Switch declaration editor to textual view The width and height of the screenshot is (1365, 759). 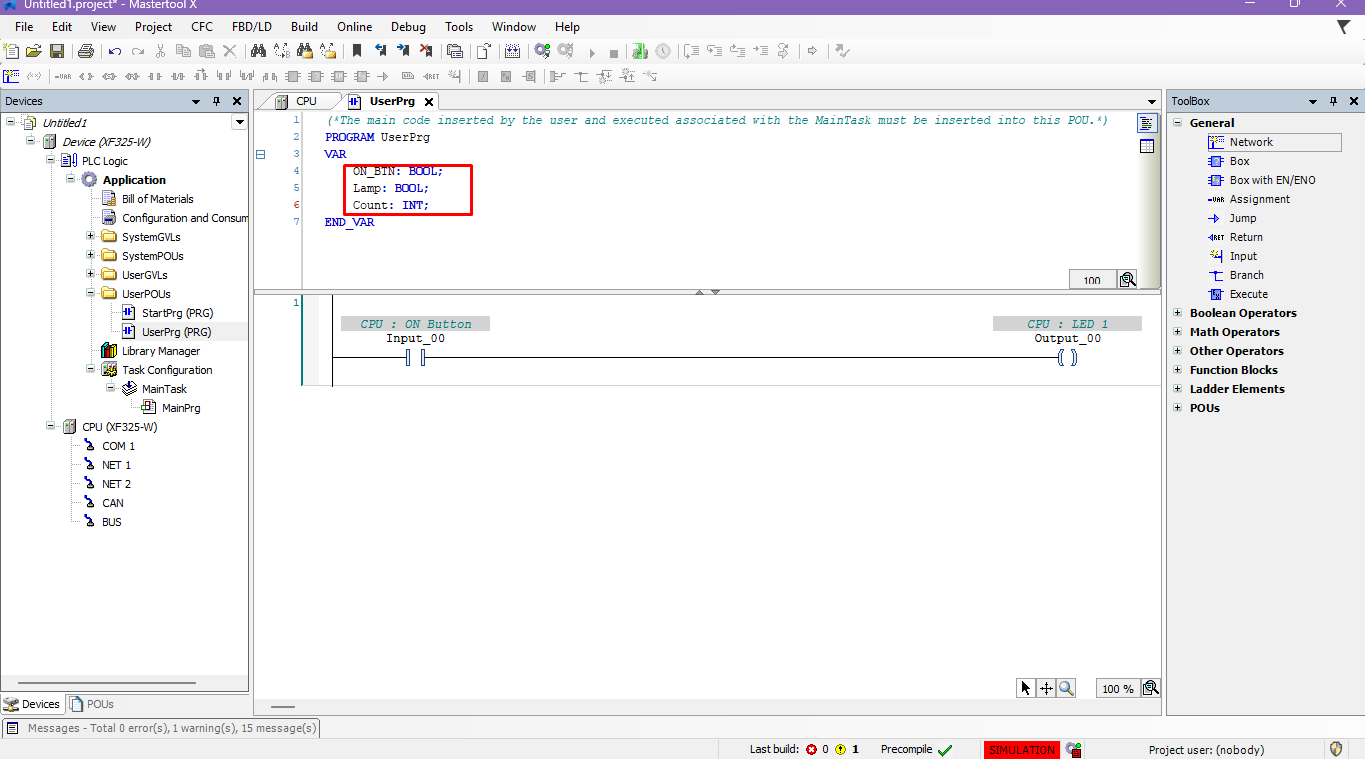1147,123
